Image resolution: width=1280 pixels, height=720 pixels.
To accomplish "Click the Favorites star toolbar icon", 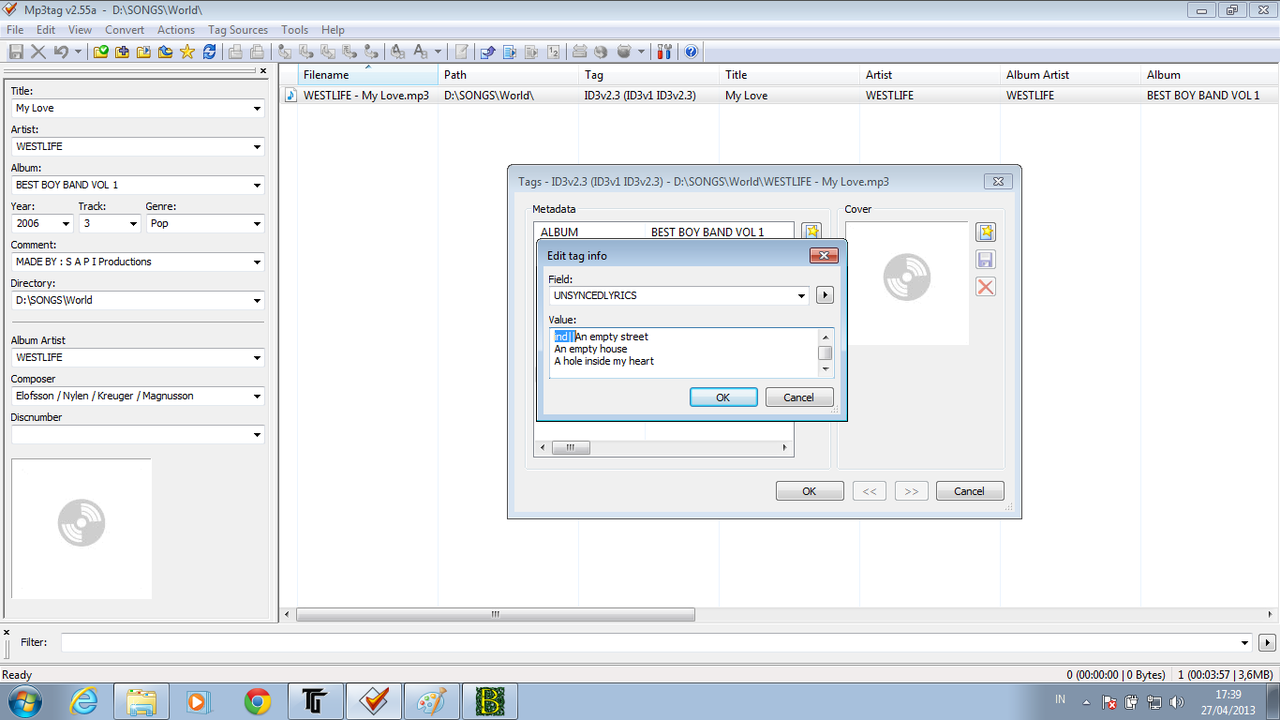I will click(187, 51).
